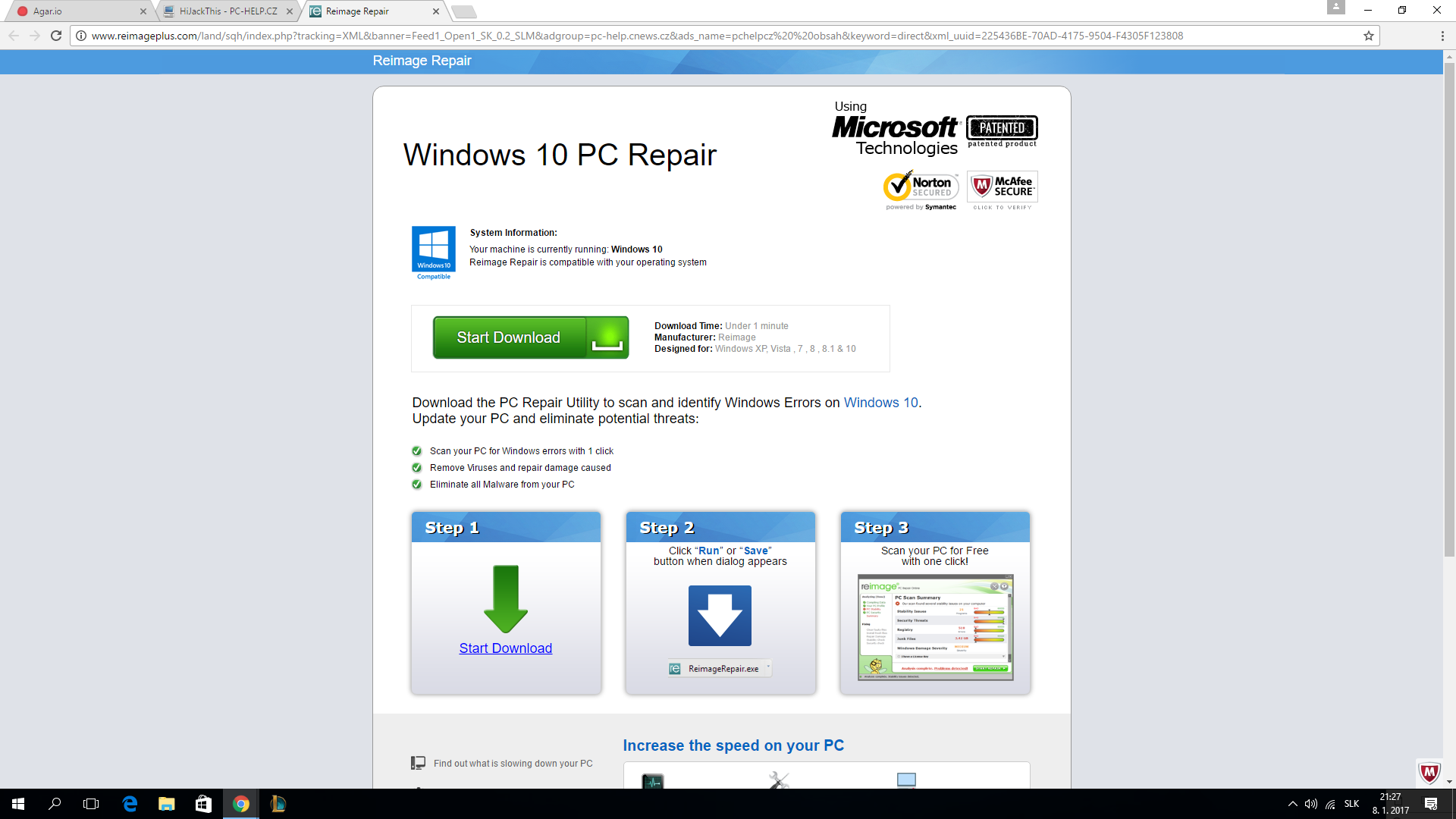Follow the Windows 10 hyperlink in the description
This screenshot has width=1456, height=819.
coord(880,403)
